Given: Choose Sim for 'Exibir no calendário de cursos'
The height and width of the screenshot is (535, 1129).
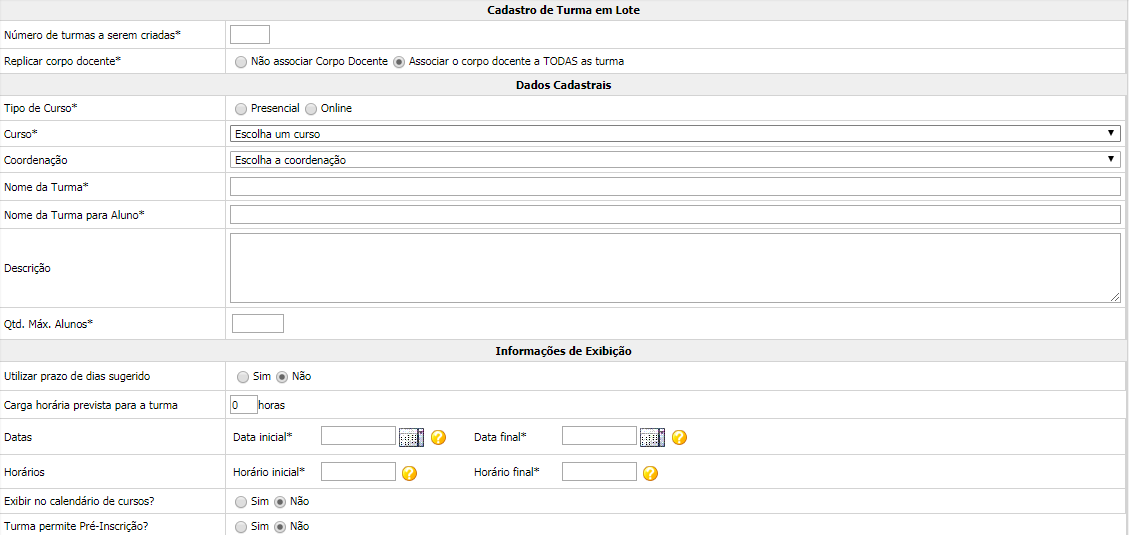Looking at the screenshot, I should tap(240, 502).
